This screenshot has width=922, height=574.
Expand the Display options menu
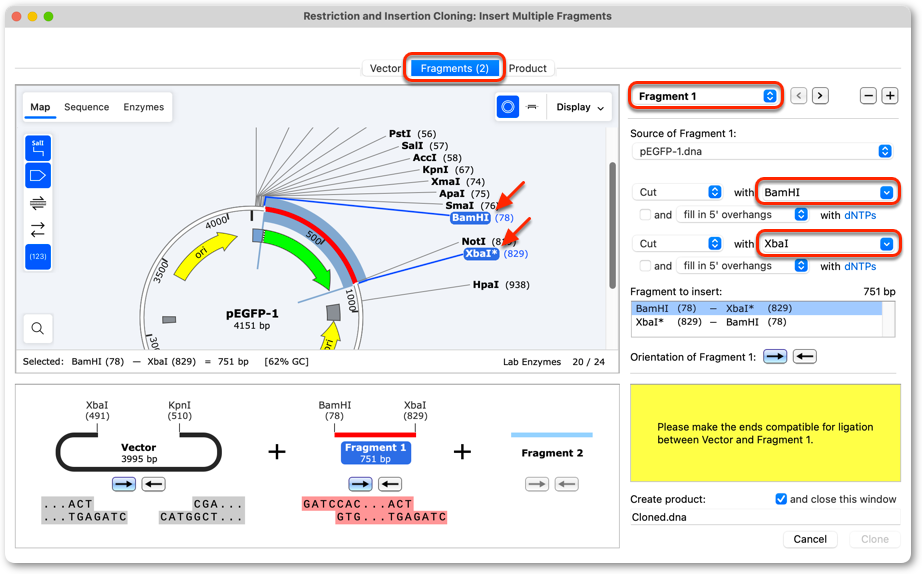(x=580, y=107)
